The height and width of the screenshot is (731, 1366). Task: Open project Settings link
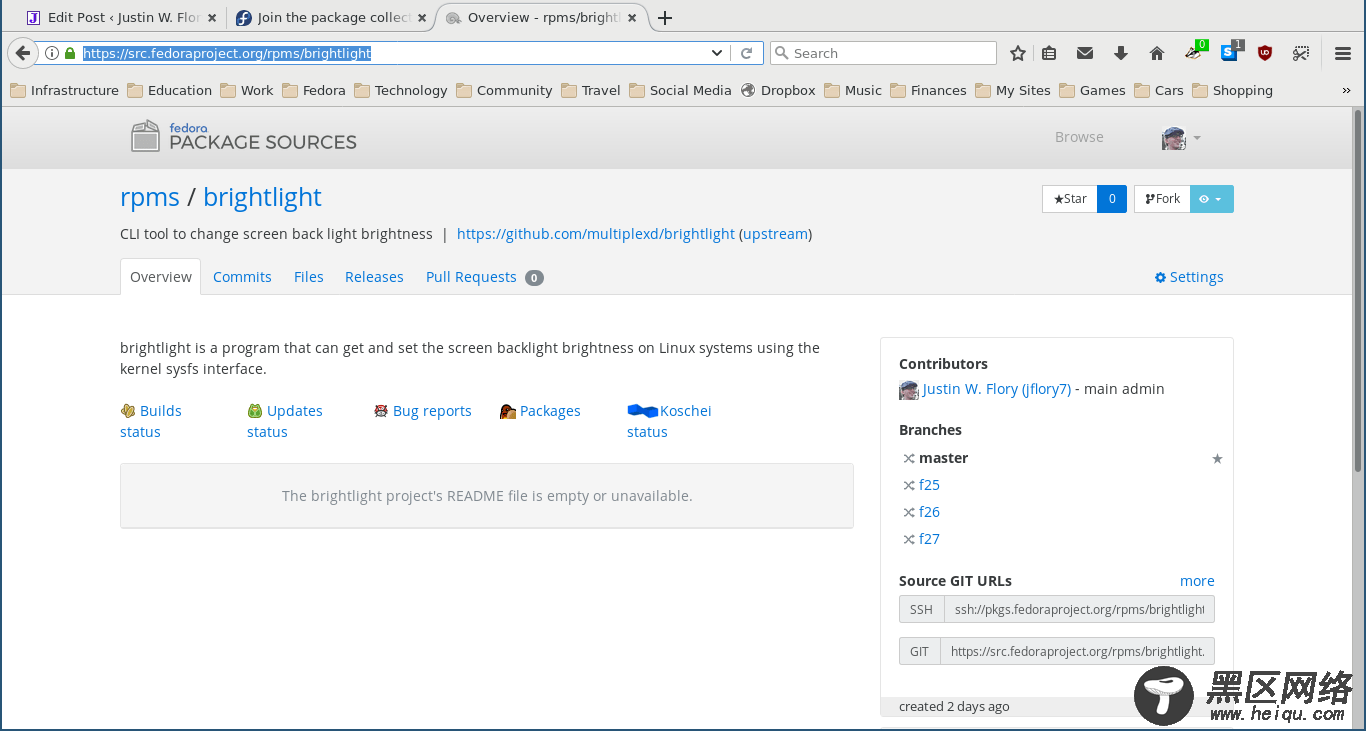1189,277
